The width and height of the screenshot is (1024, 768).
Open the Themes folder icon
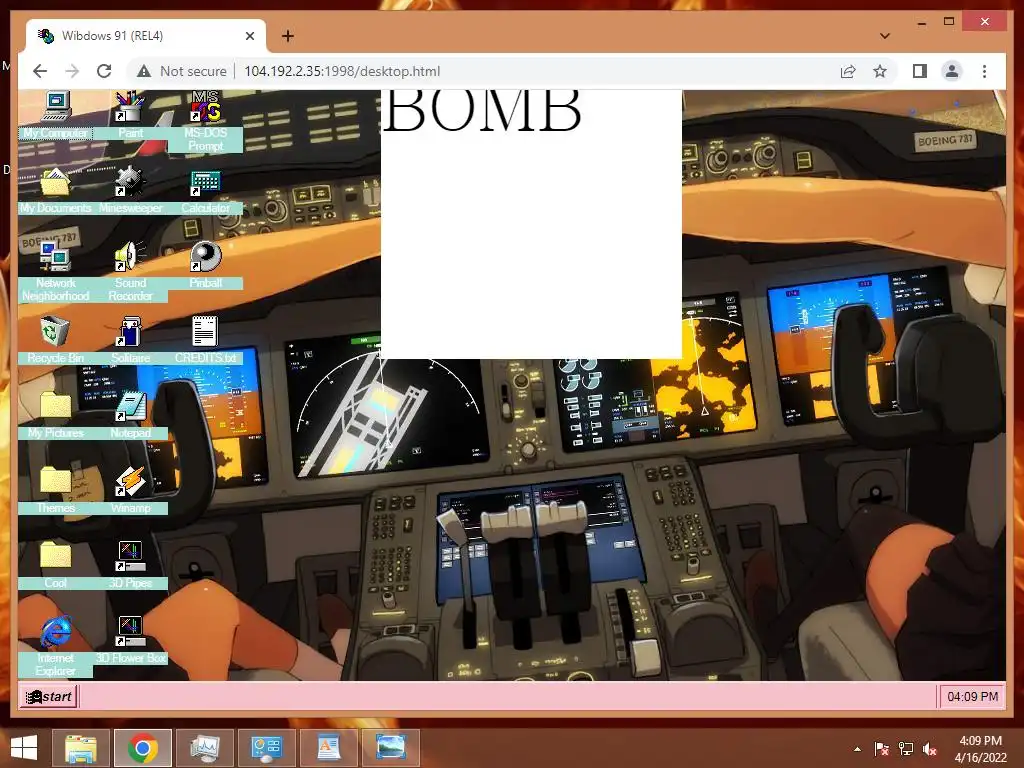[x=56, y=482]
